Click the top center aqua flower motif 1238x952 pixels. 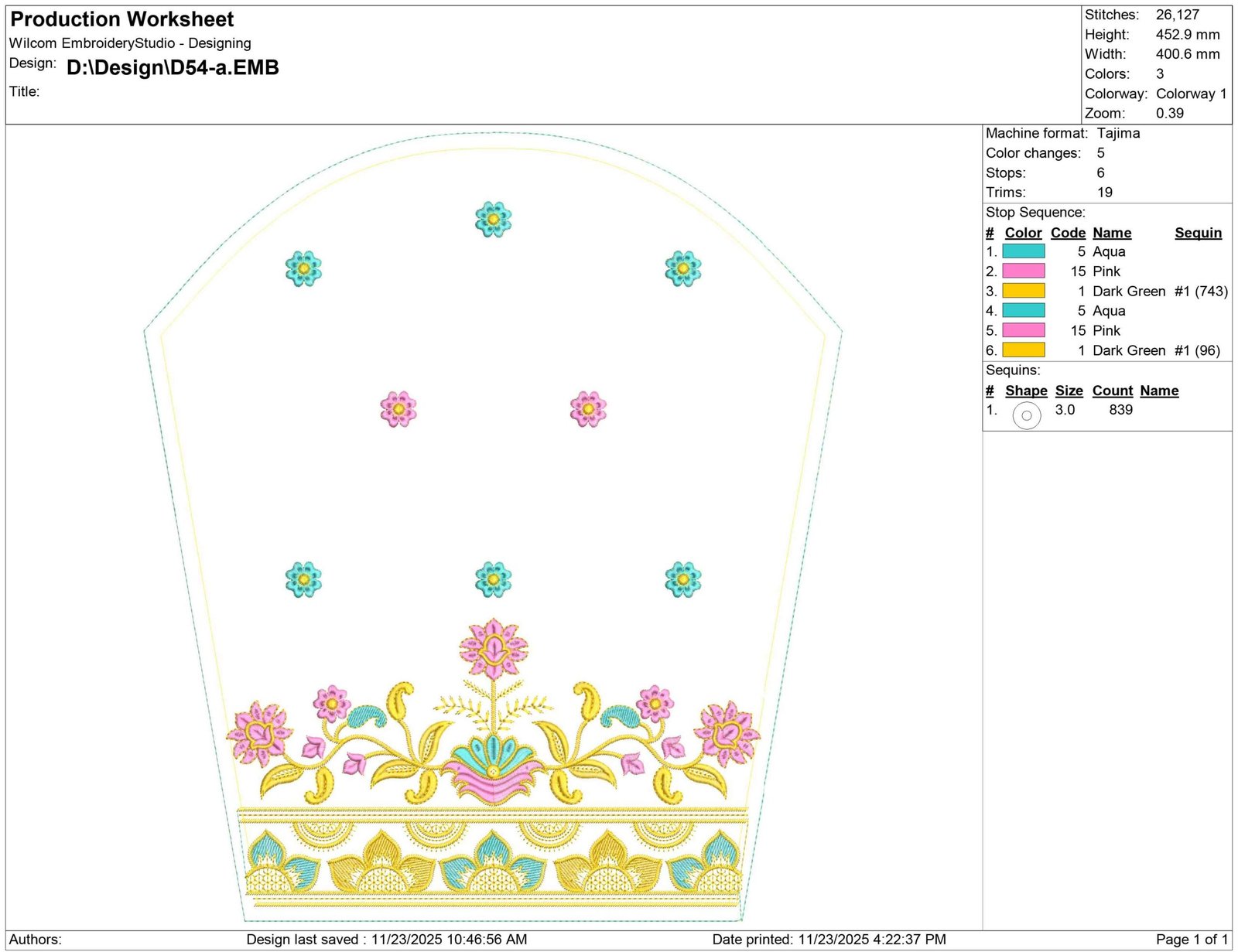493,219
